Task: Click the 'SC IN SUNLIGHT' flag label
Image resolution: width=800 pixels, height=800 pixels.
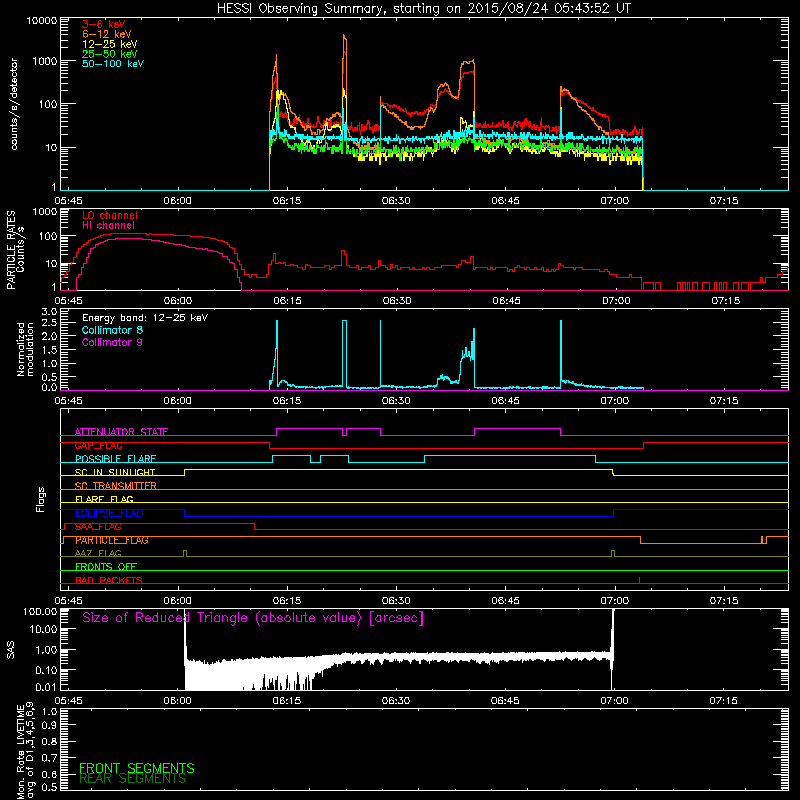Action: click(x=115, y=472)
